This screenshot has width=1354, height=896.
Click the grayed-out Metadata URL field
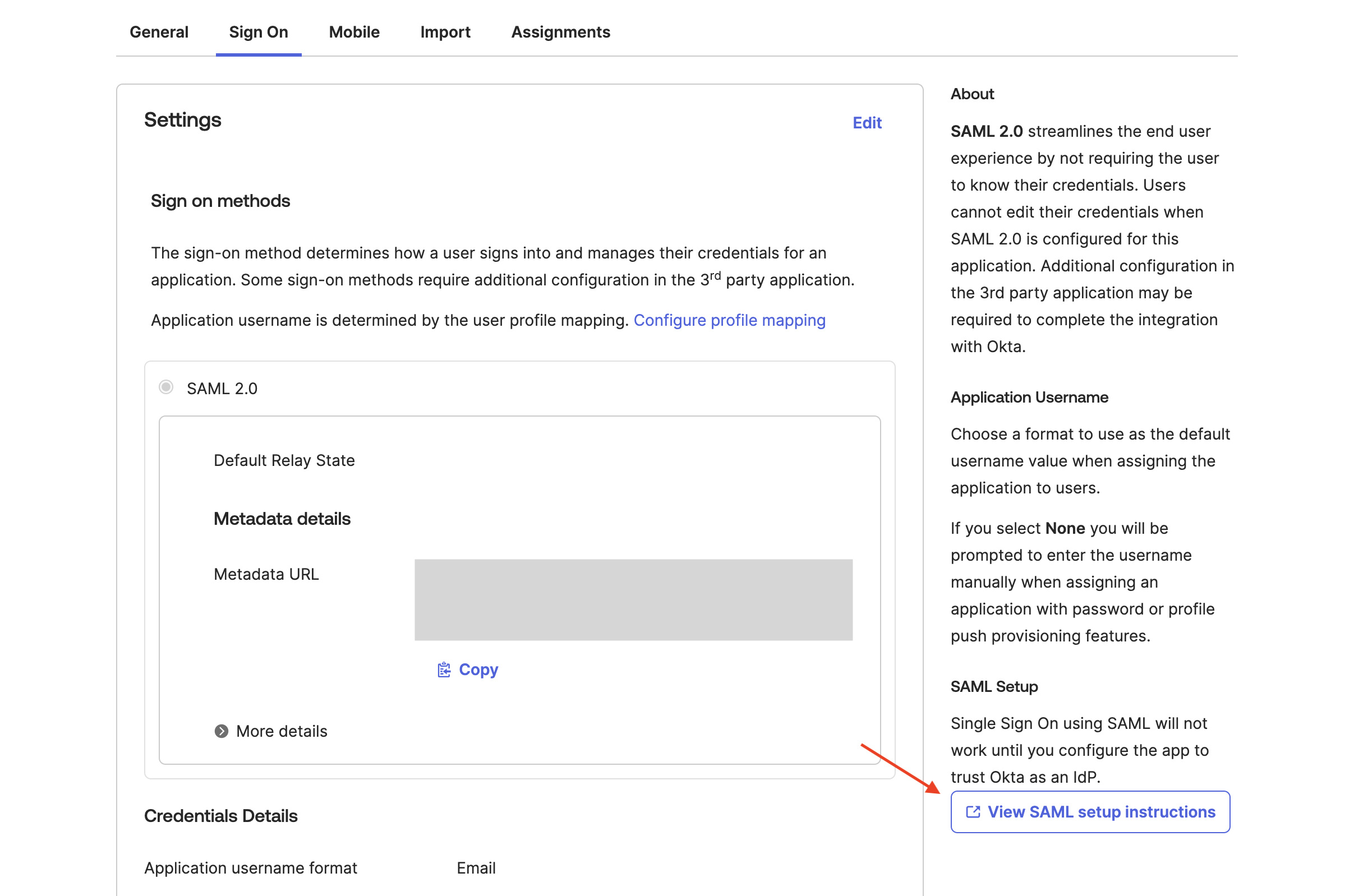click(633, 599)
